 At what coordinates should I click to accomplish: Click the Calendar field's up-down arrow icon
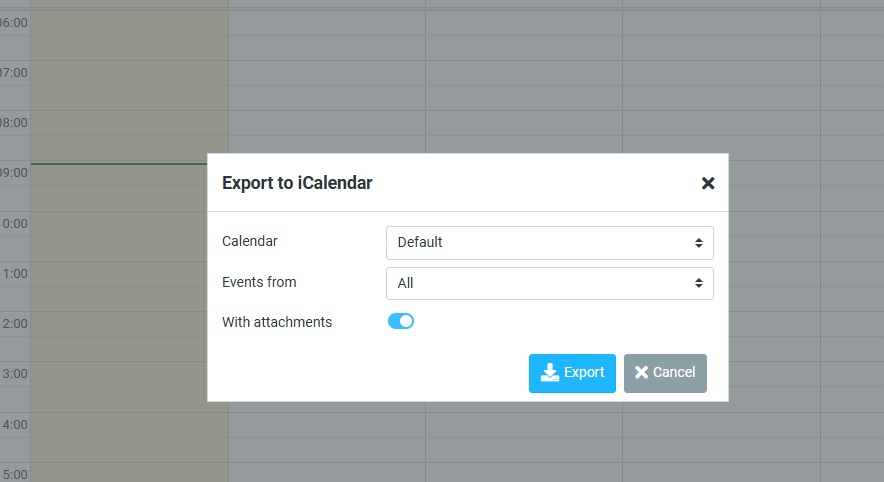pos(699,243)
